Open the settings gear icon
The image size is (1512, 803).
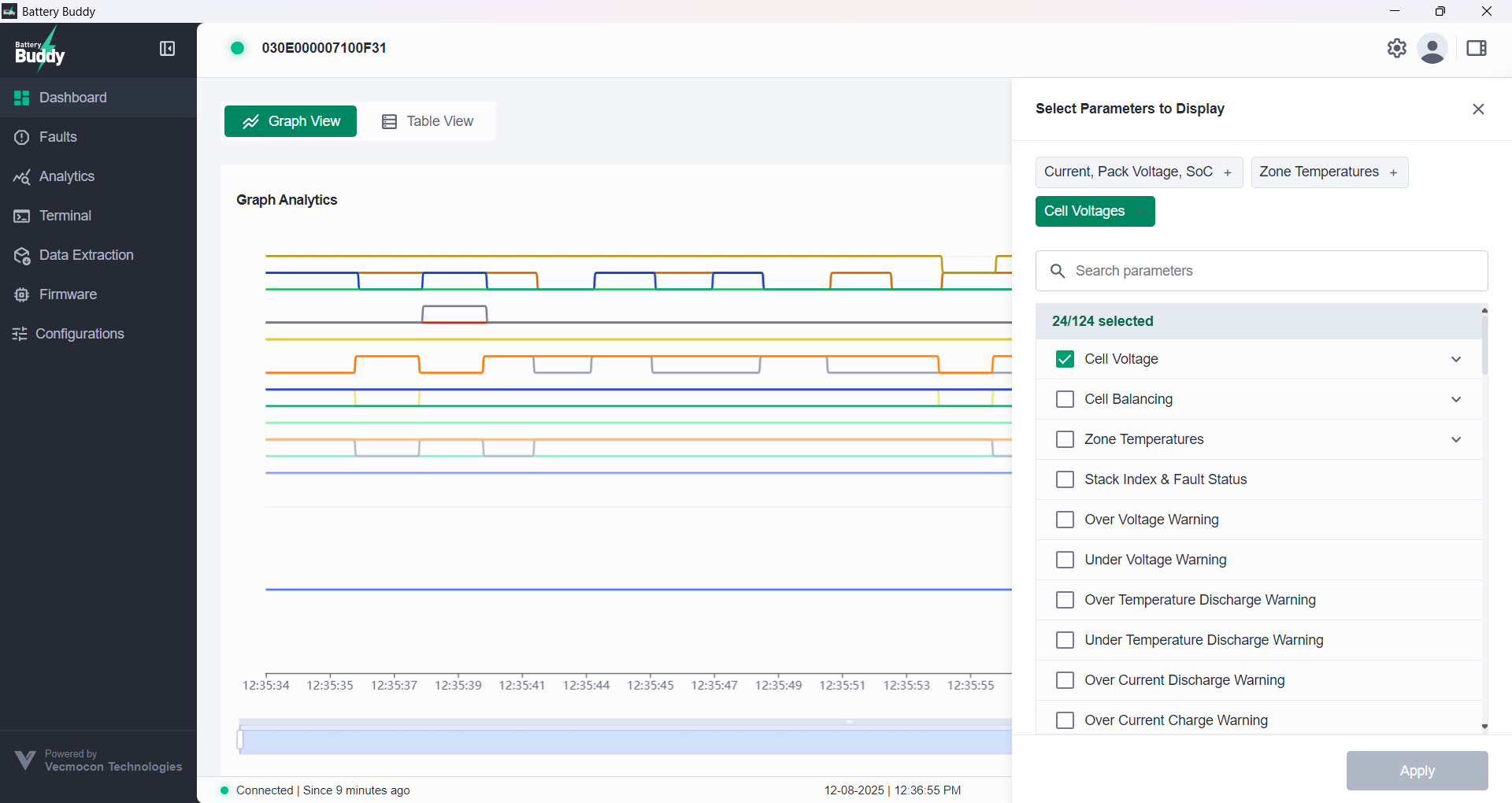pos(1396,48)
